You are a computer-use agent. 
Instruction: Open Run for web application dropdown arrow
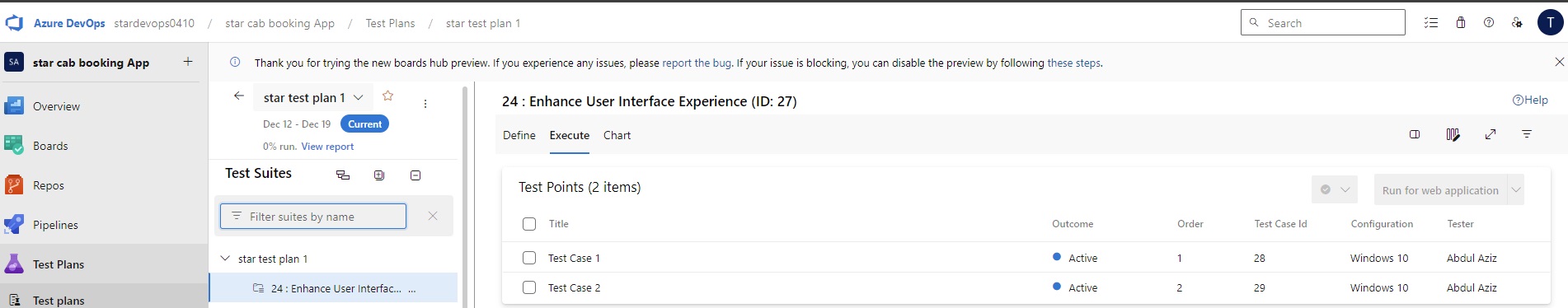click(1515, 189)
